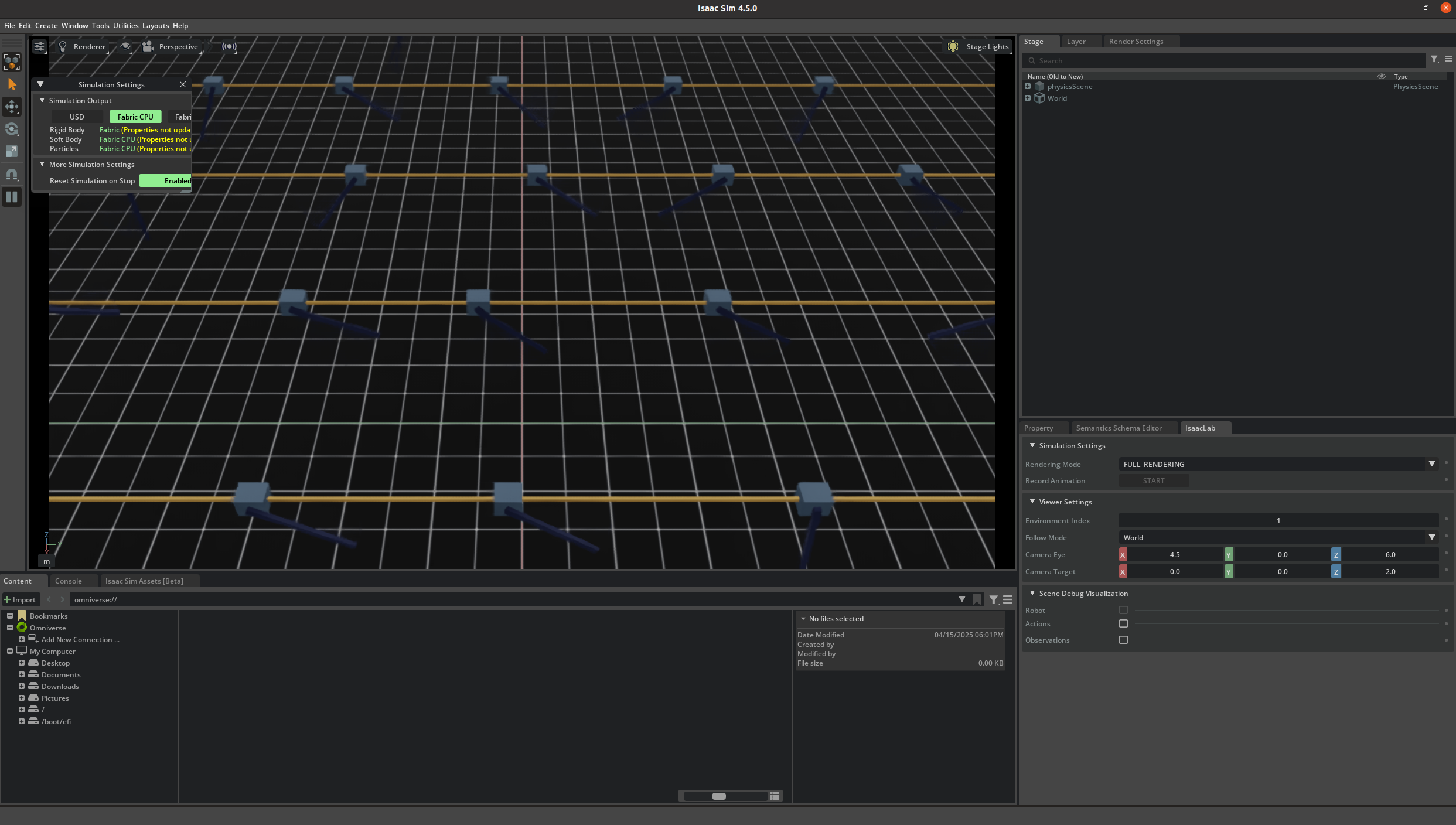The height and width of the screenshot is (825, 1456).
Task: Activate the Scale tool
Action: coord(12,151)
